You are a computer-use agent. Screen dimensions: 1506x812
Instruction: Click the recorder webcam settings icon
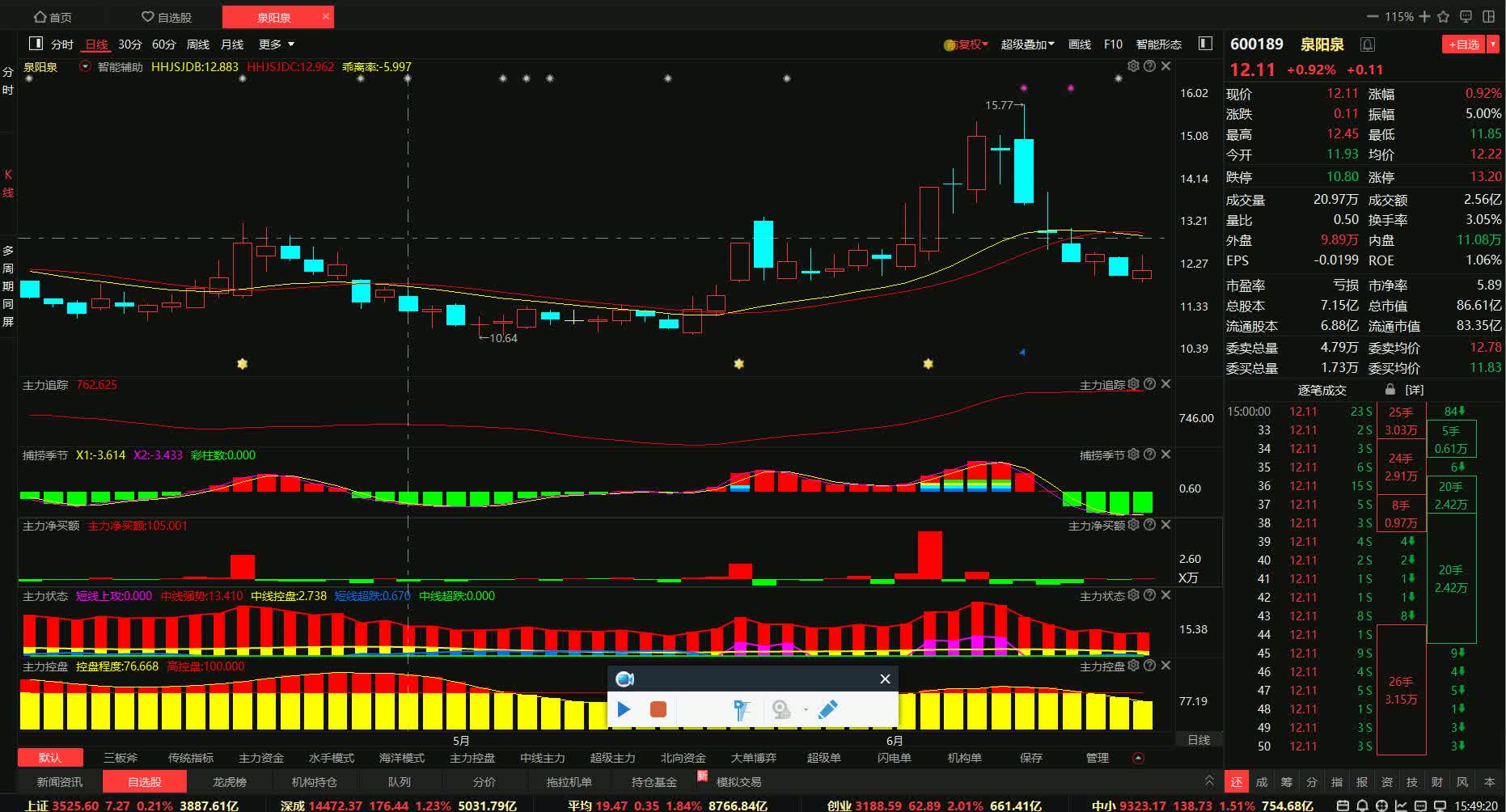click(x=781, y=710)
